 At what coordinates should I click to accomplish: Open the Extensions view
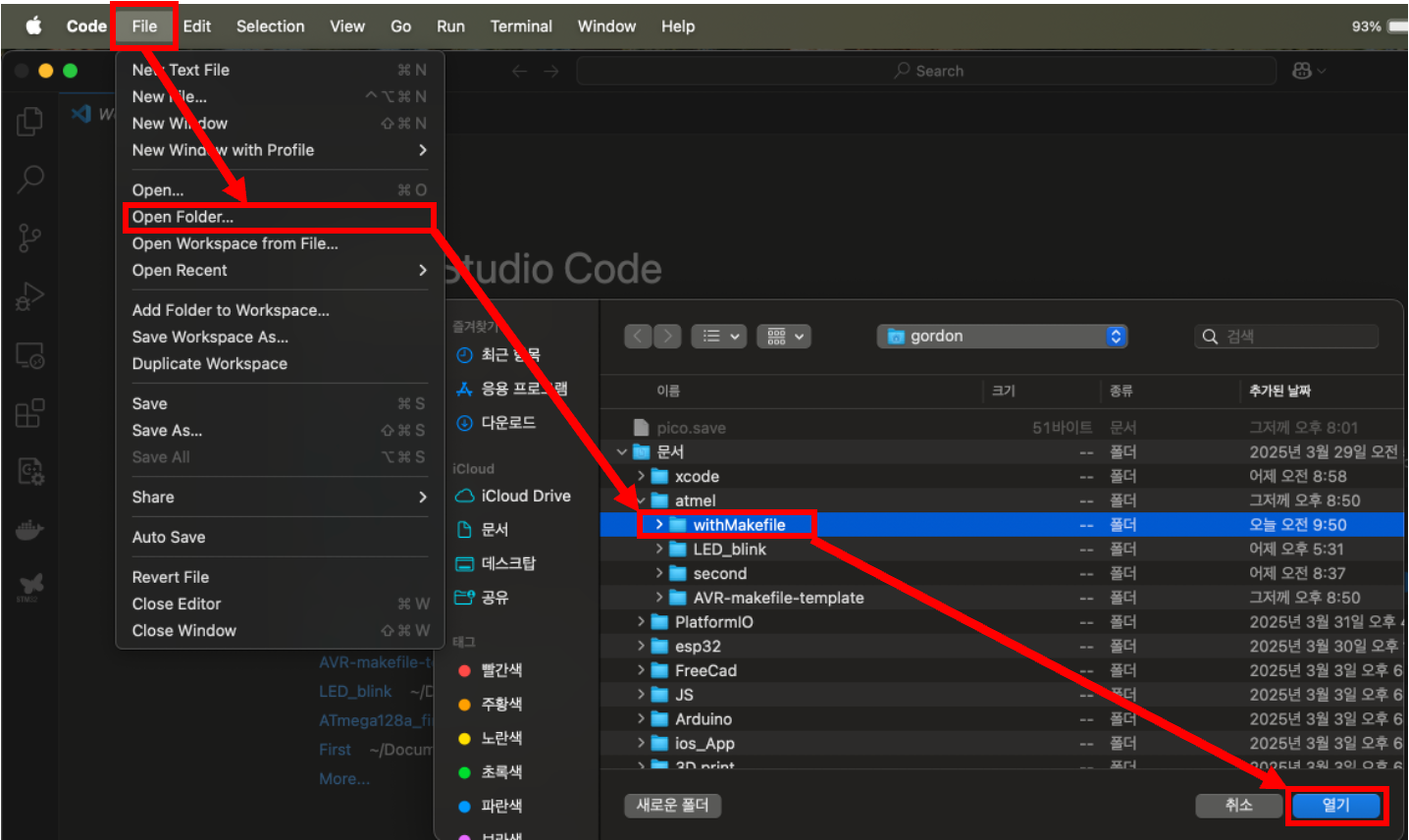click(30, 413)
